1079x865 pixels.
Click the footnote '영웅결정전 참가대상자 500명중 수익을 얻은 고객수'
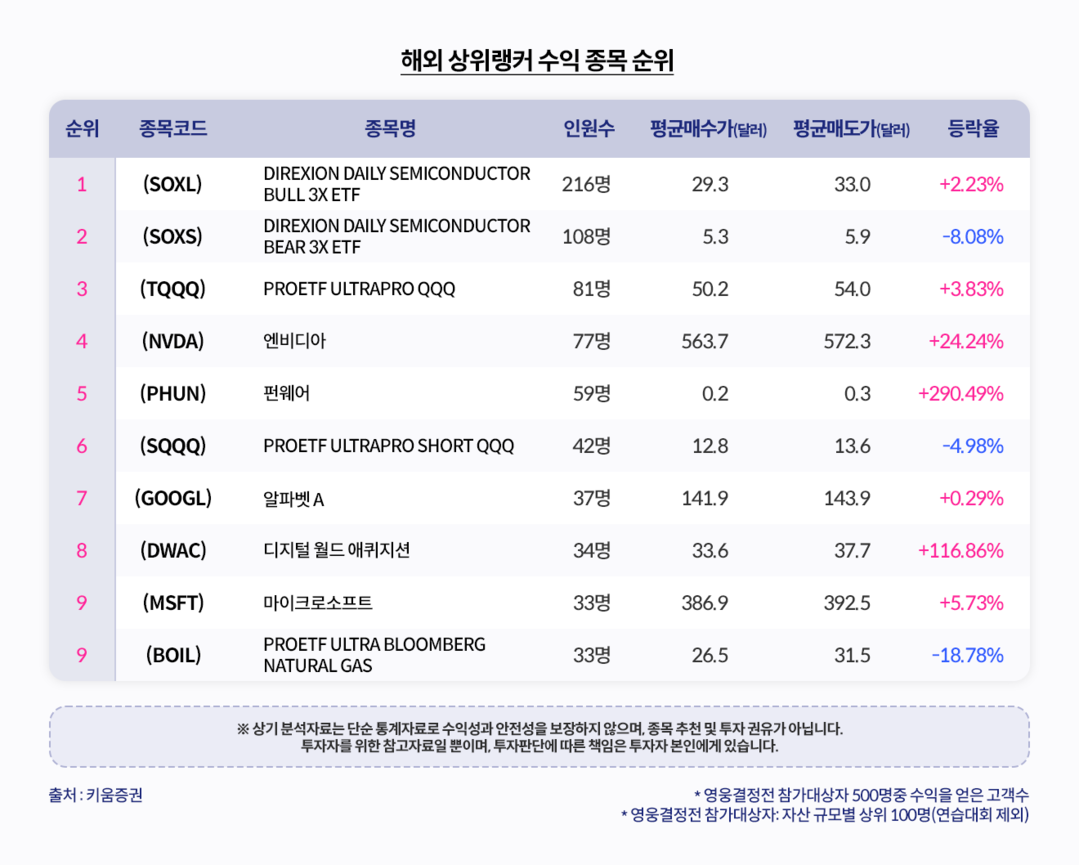(x=862, y=795)
